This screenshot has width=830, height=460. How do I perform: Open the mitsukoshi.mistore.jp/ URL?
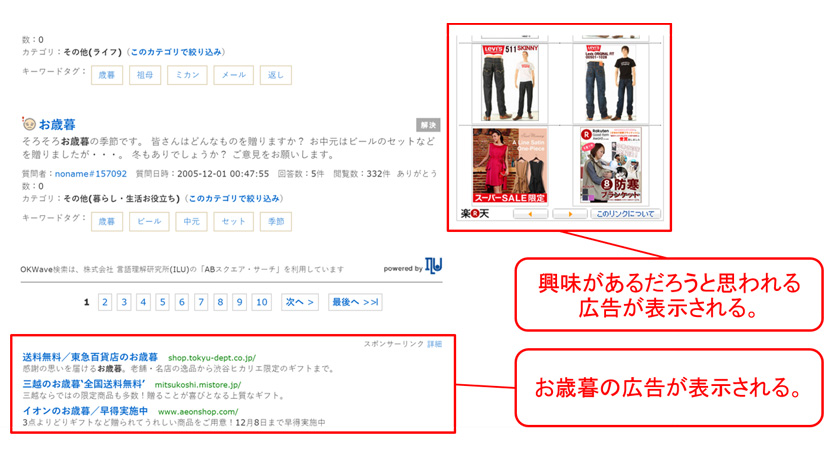[x=198, y=385]
